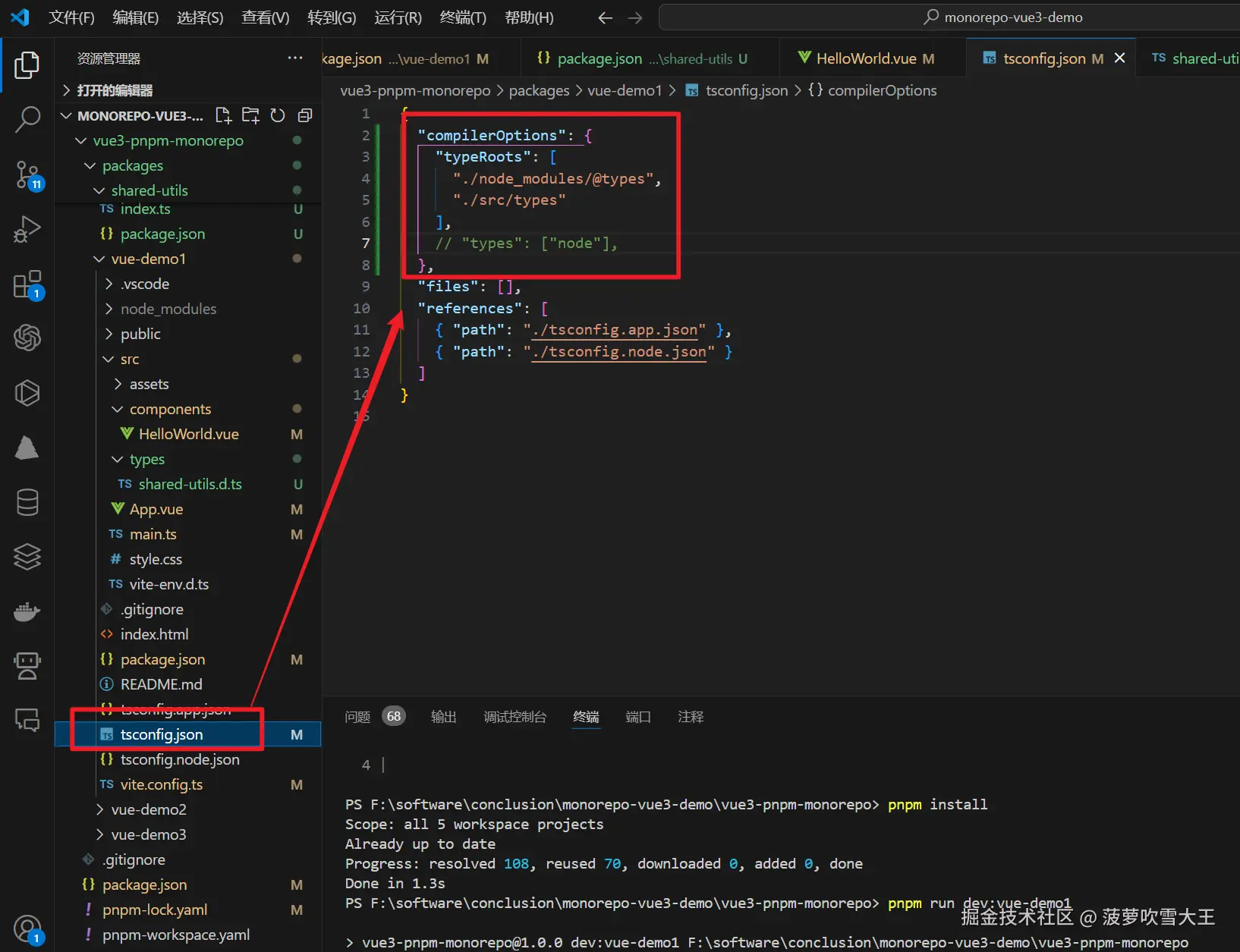Open the 帮助(H) menu
The image size is (1240, 952).
click(529, 17)
